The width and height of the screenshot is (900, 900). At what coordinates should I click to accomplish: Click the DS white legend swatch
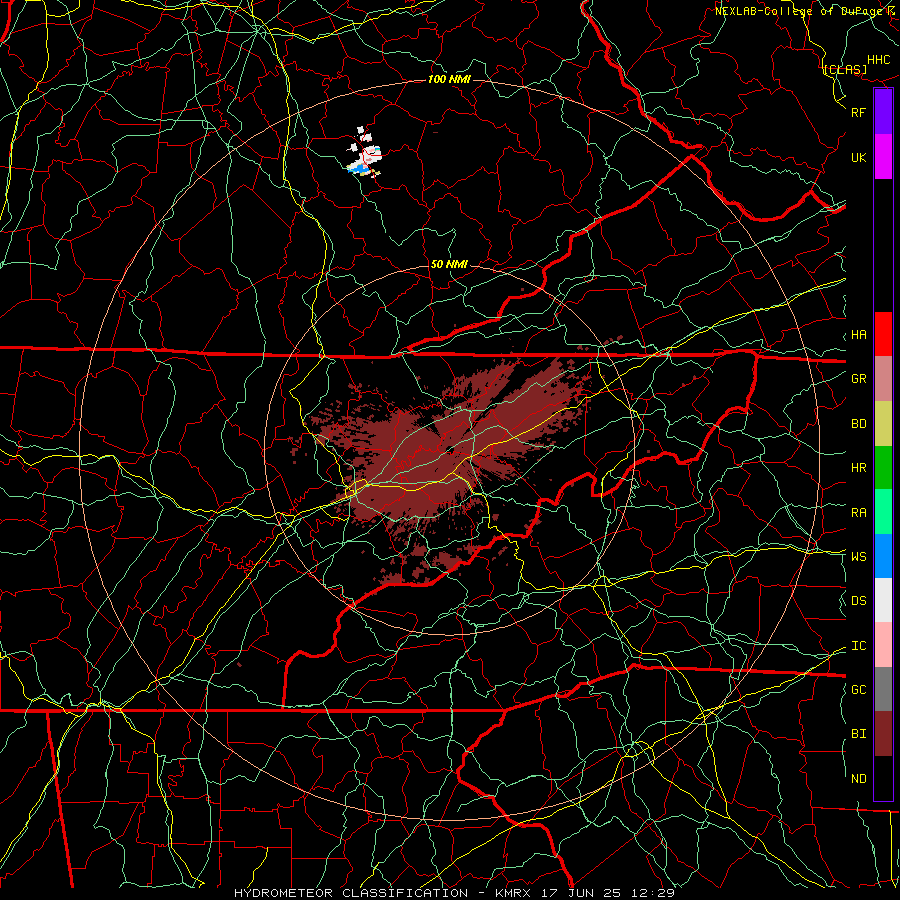[883, 600]
